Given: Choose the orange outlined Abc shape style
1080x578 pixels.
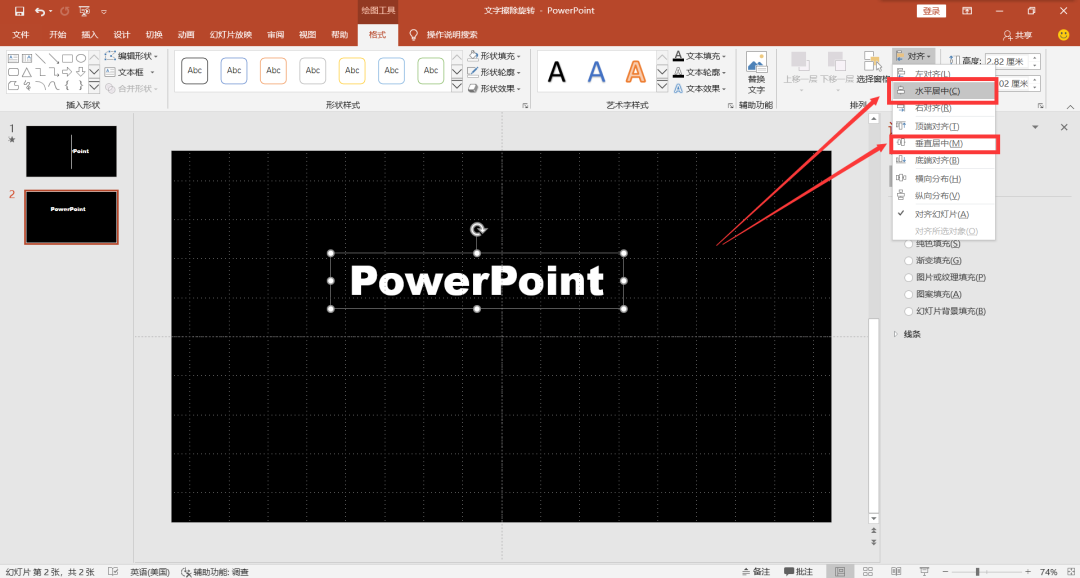Looking at the screenshot, I should (x=273, y=70).
